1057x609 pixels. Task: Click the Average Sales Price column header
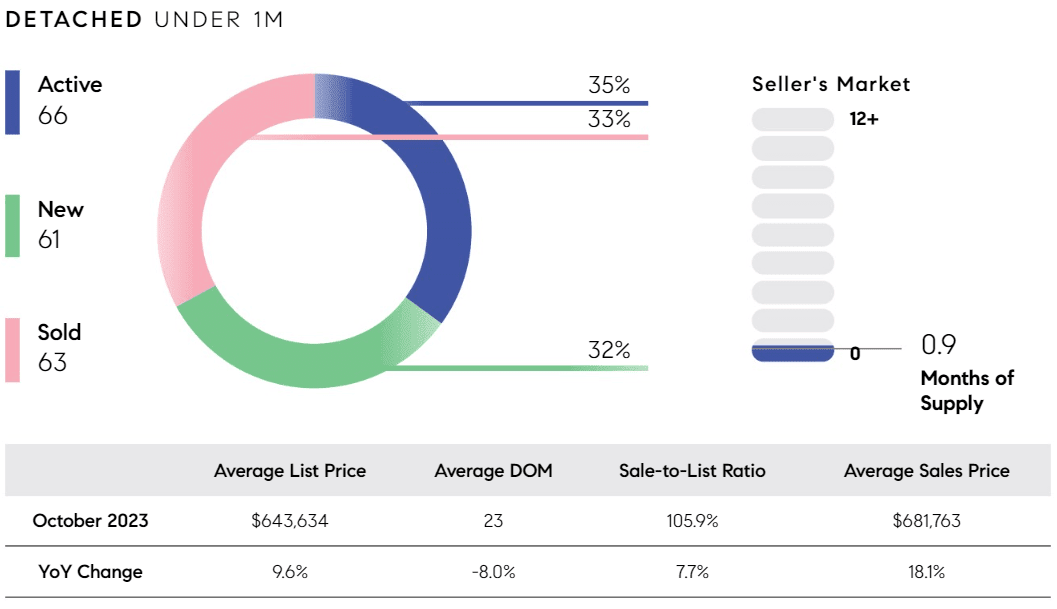(927, 471)
